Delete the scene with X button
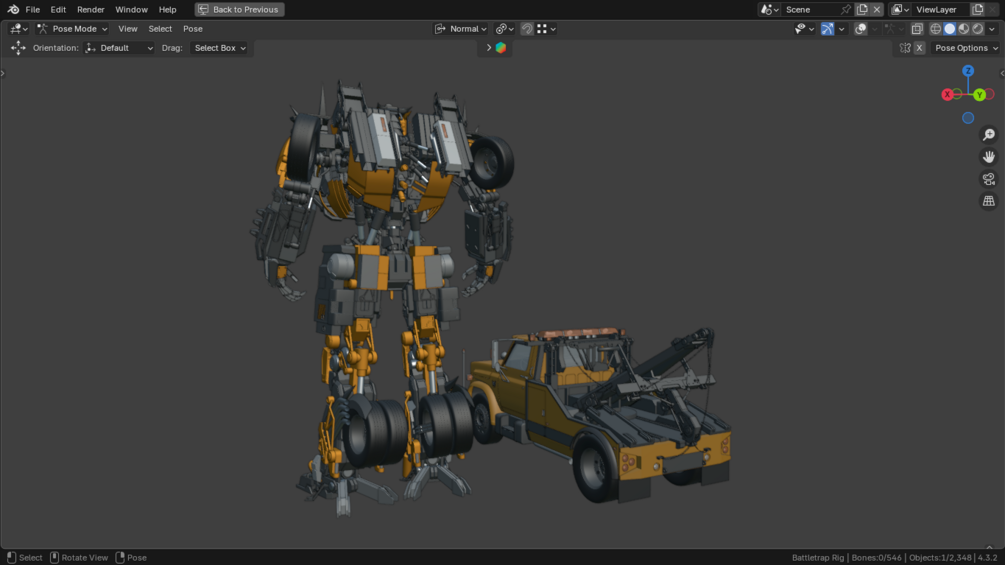This screenshot has height=565, width=1005. (877, 10)
